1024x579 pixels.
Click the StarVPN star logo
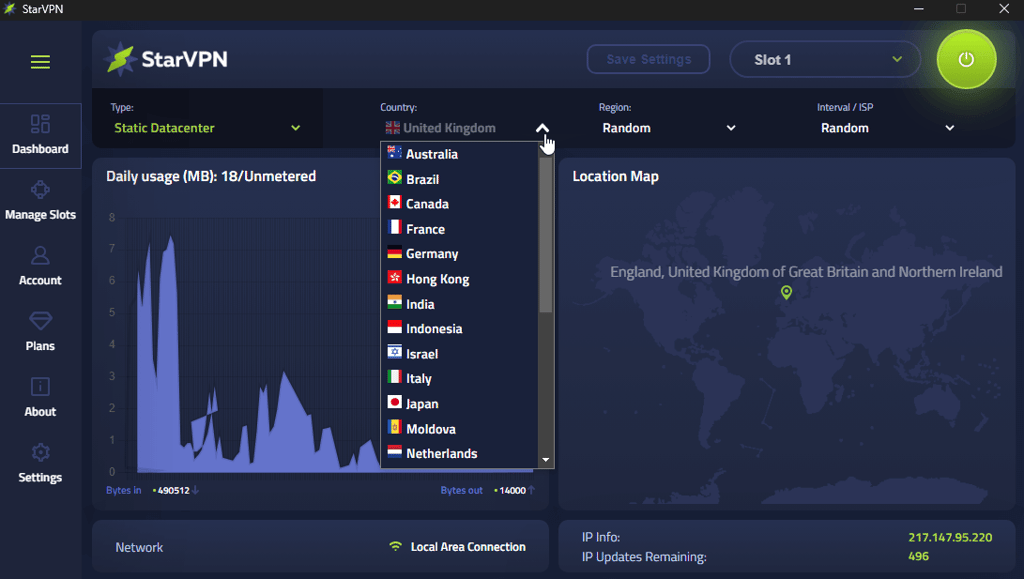(x=121, y=59)
